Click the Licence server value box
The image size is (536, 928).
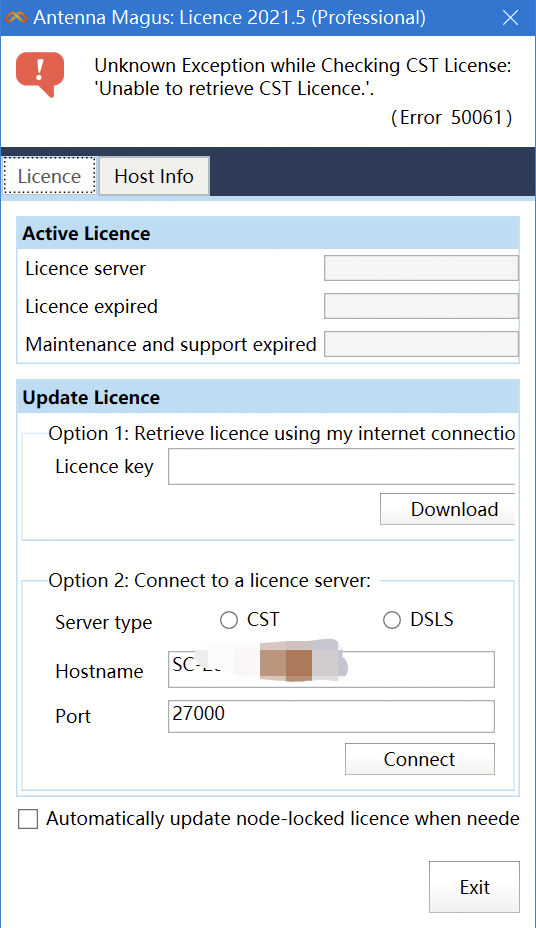(421, 268)
